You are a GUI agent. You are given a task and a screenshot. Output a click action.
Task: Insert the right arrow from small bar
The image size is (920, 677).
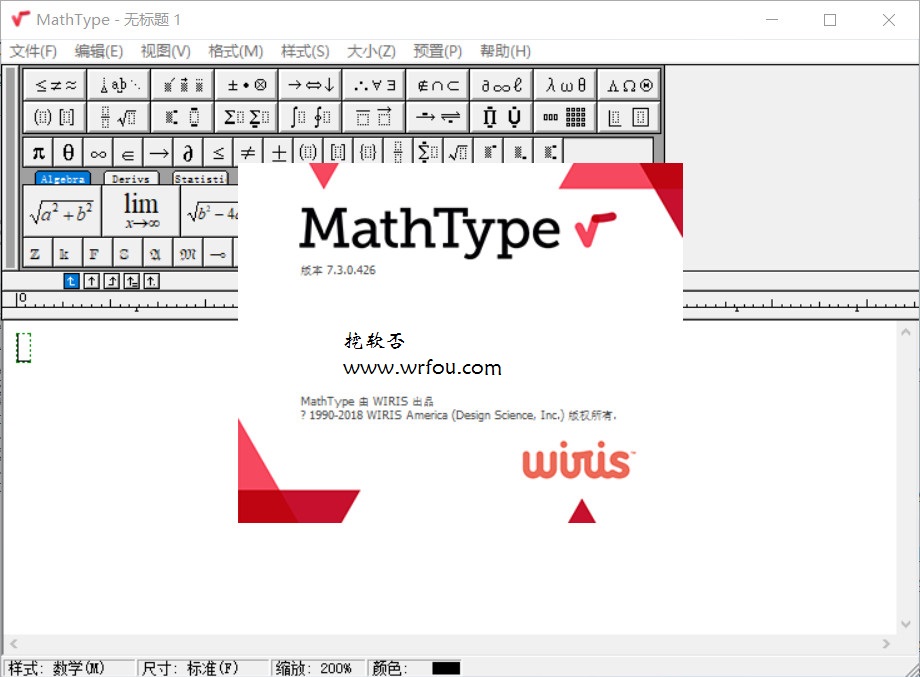[158, 153]
